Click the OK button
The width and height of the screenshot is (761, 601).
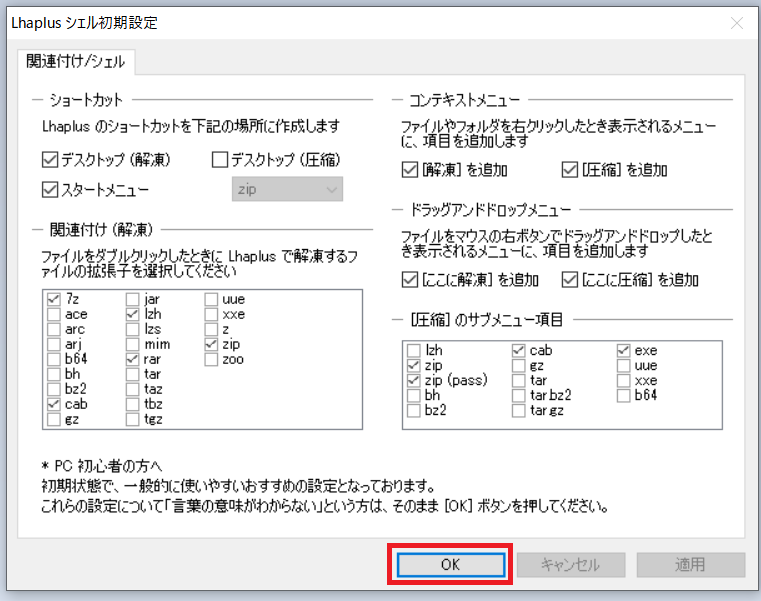(451, 565)
